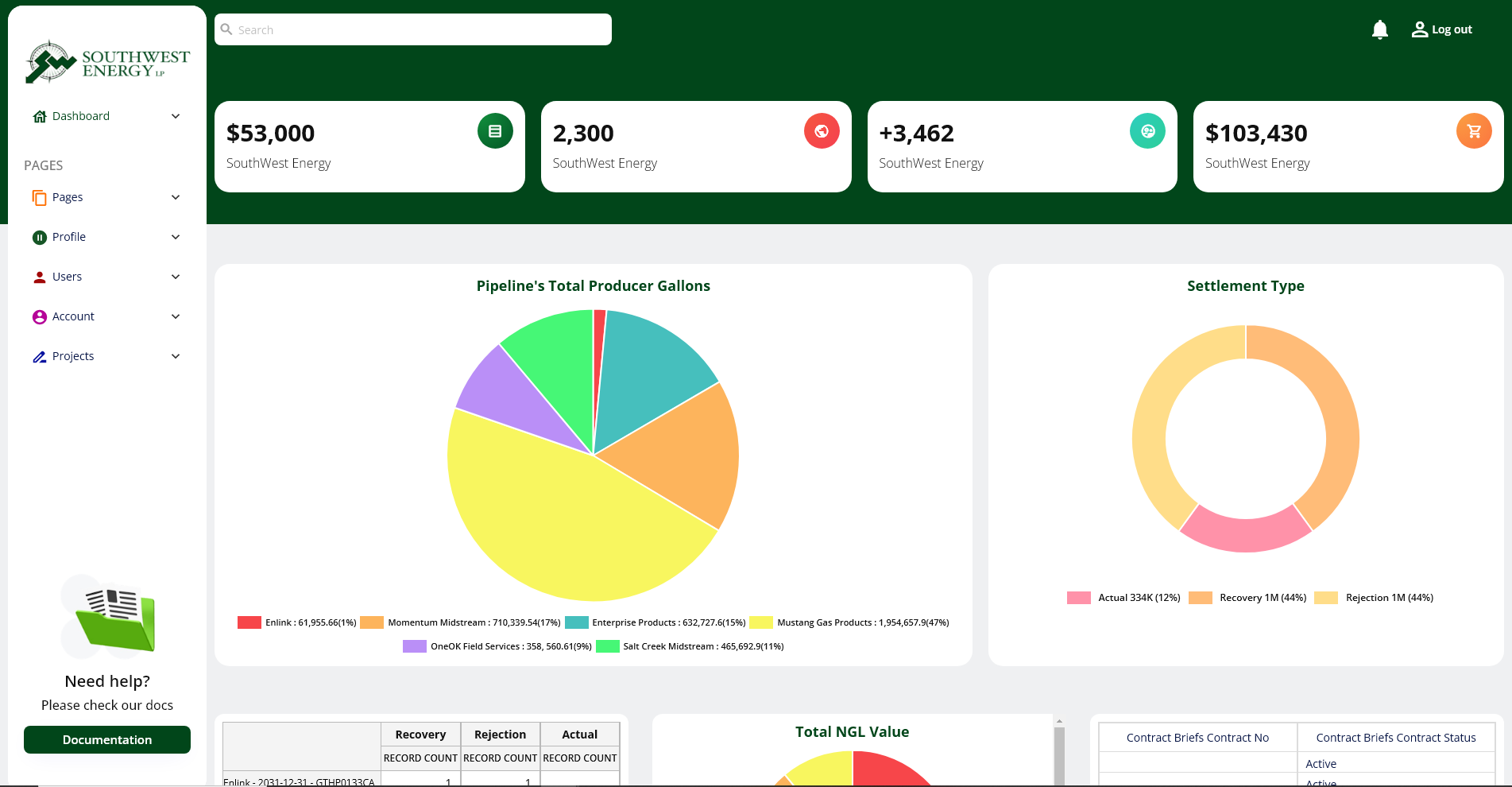Image resolution: width=1512 pixels, height=787 pixels.
Task: Toggle the Enterprise Products legend swatch
Action: coord(577,622)
